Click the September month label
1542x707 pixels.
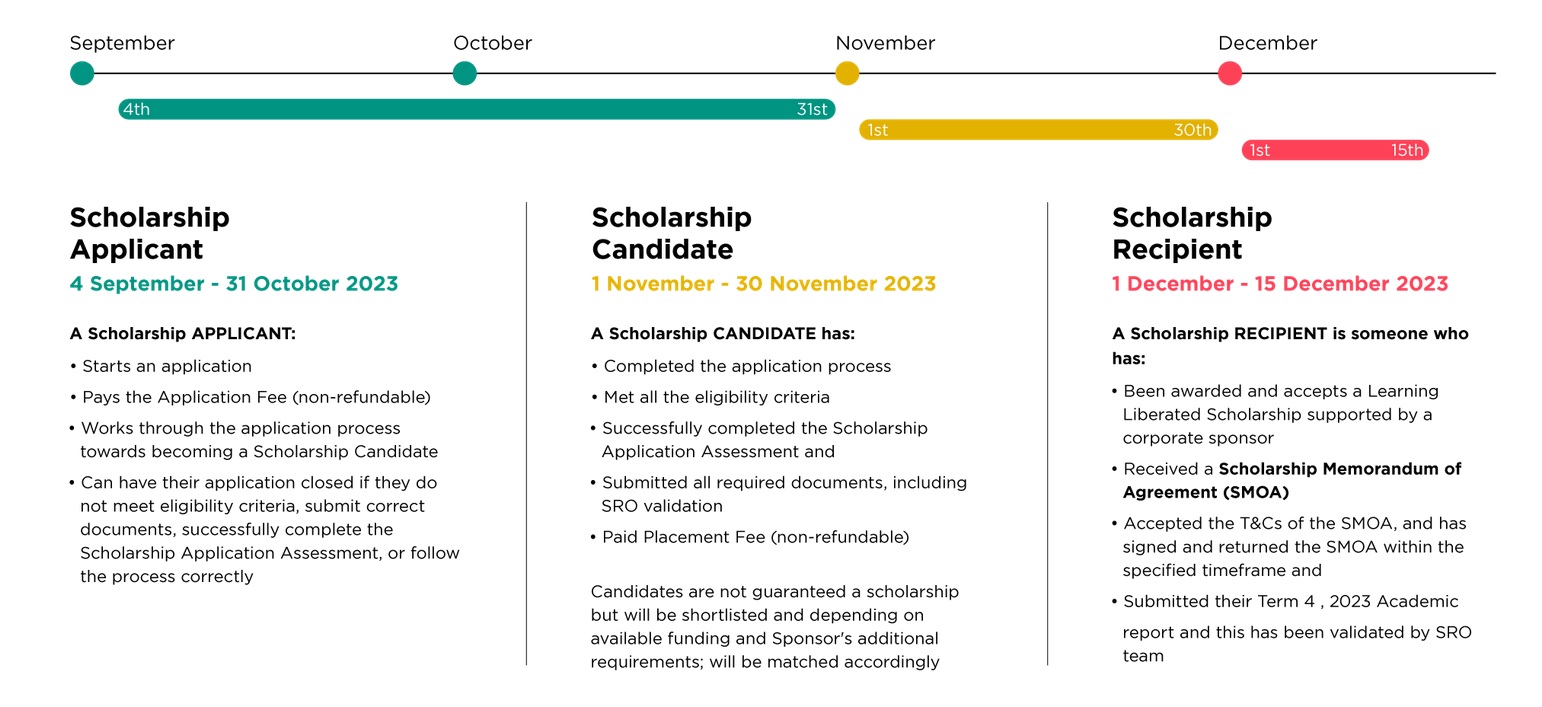[x=122, y=43]
